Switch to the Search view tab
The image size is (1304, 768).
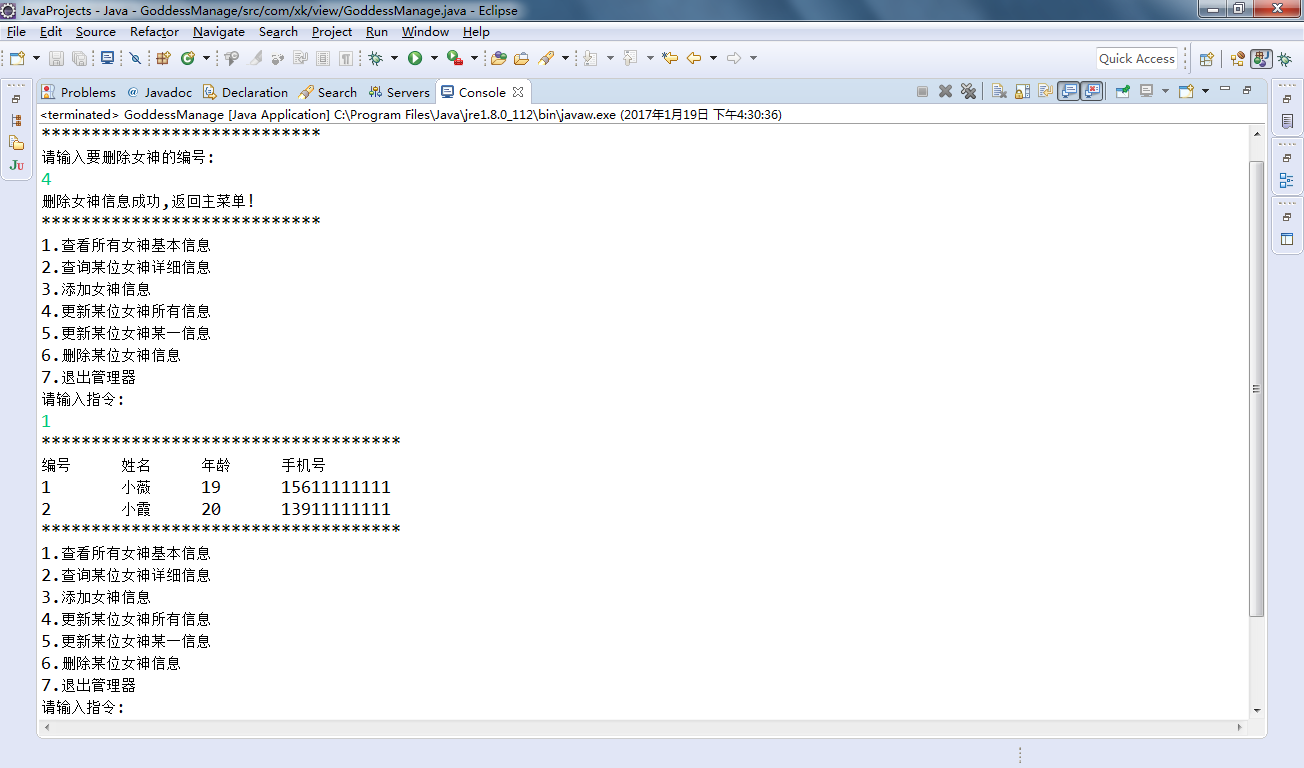[328, 92]
